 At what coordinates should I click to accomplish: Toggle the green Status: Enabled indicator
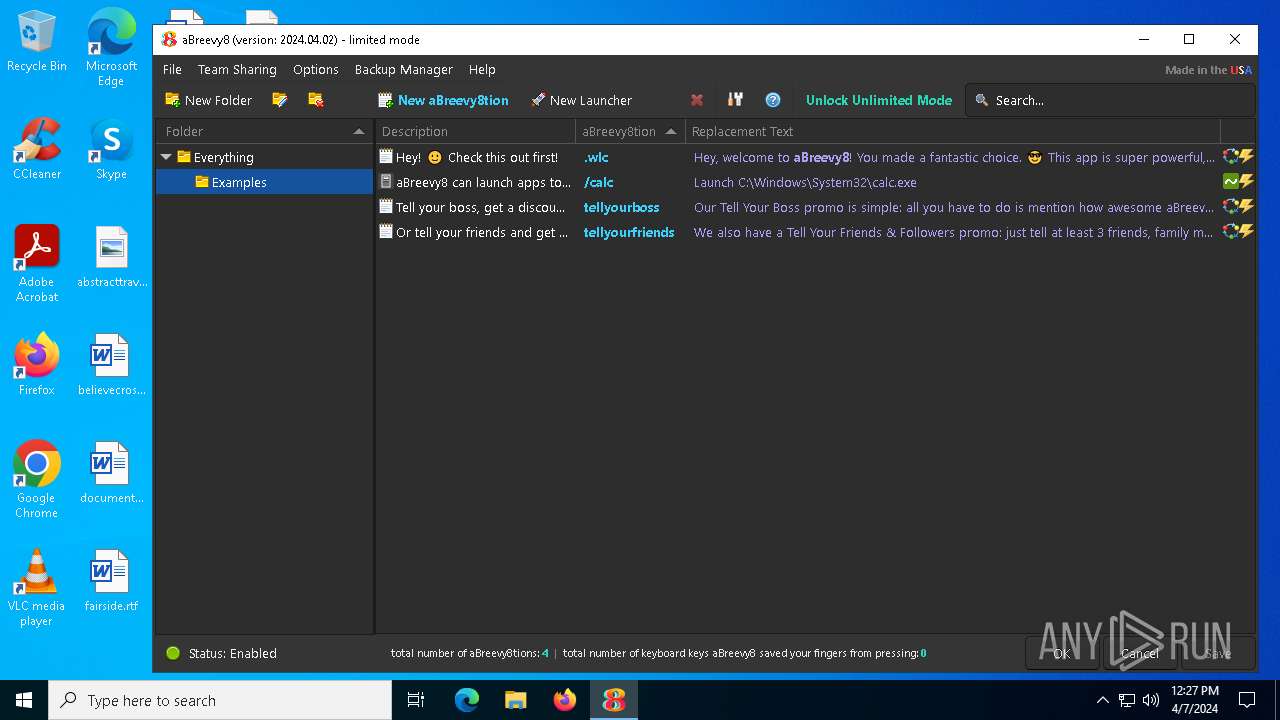173,653
